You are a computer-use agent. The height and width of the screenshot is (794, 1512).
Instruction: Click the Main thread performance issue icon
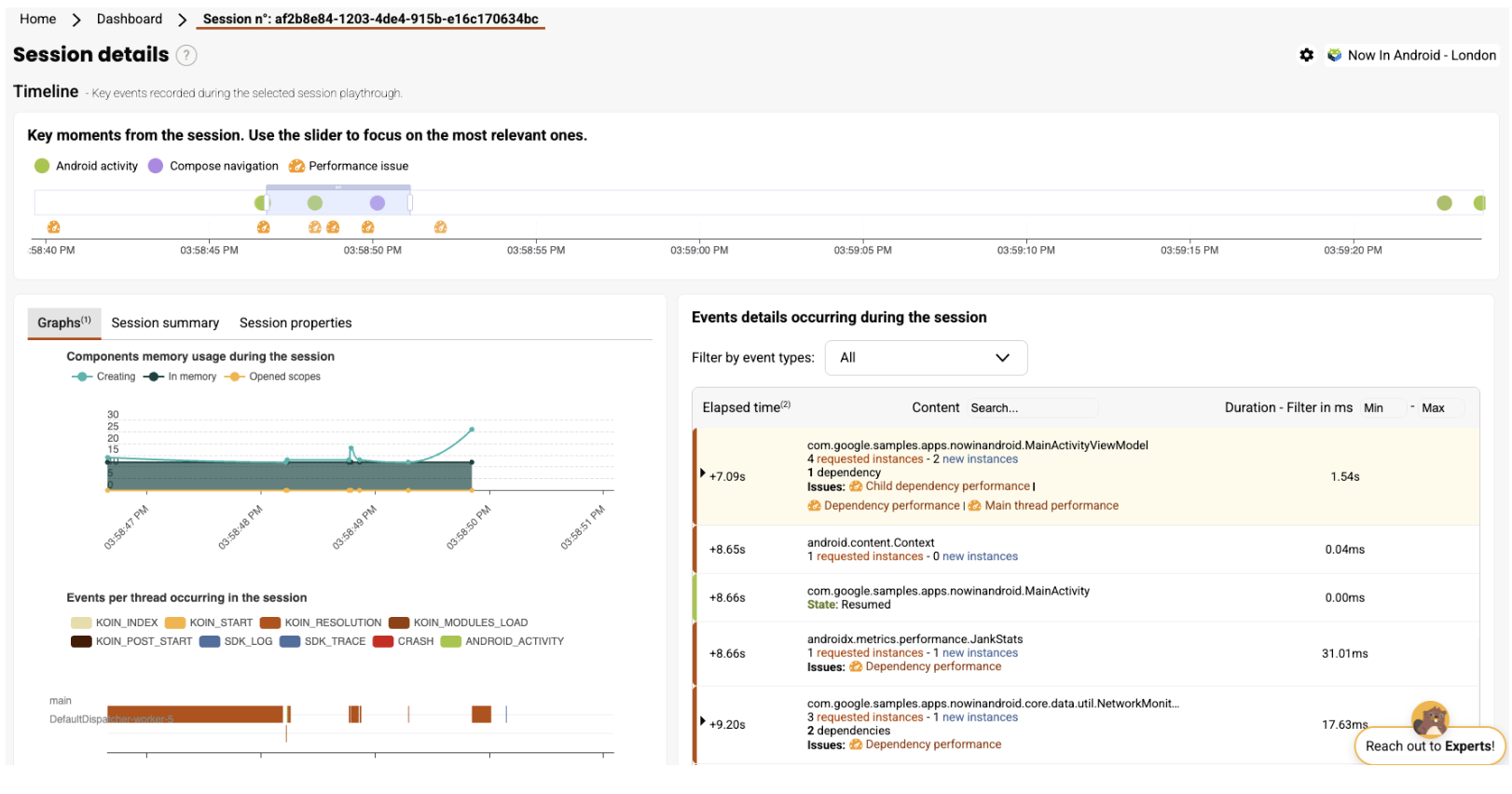[x=975, y=506]
